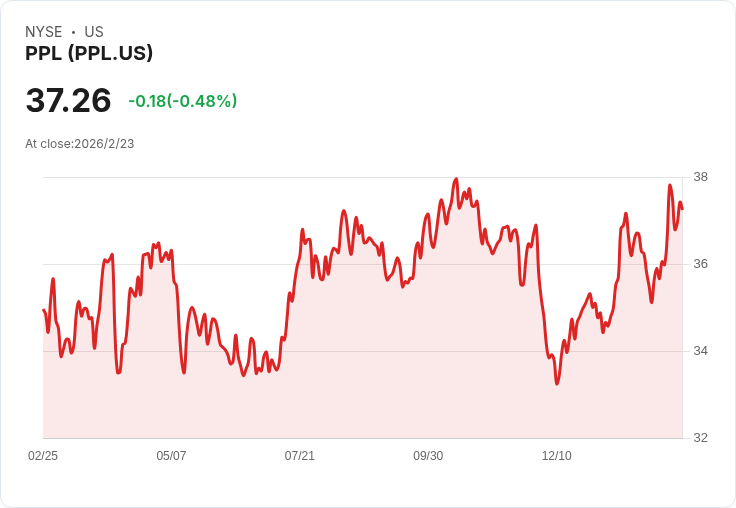Click the US market label
The image size is (736, 508).
tap(94, 32)
